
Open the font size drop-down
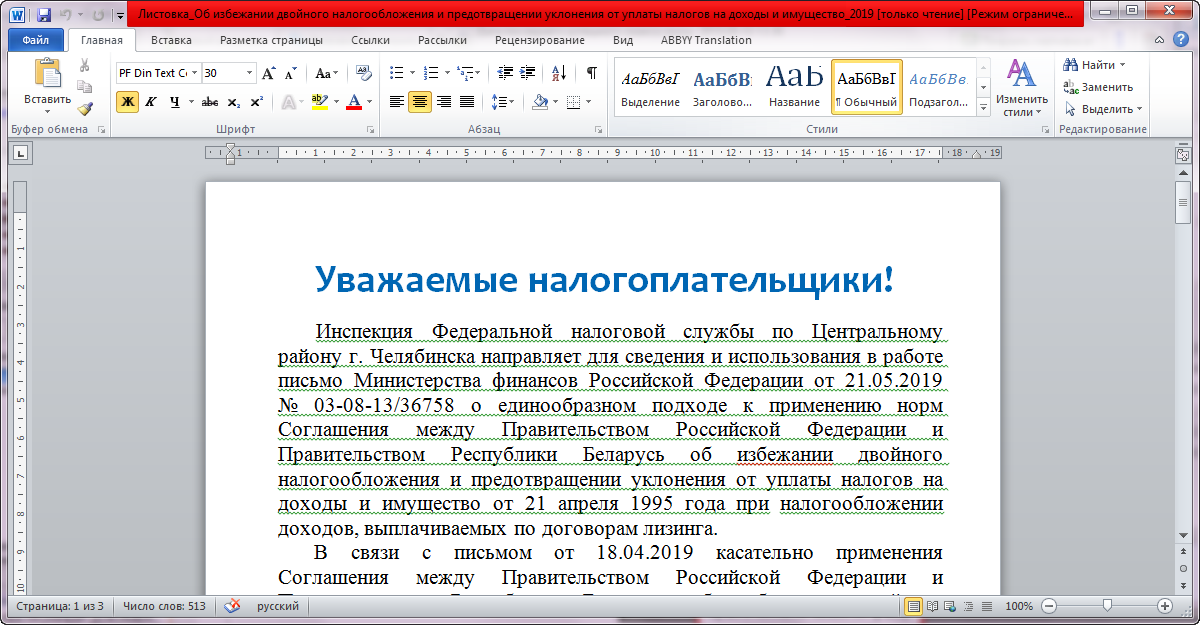pyautogui.click(x=249, y=73)
